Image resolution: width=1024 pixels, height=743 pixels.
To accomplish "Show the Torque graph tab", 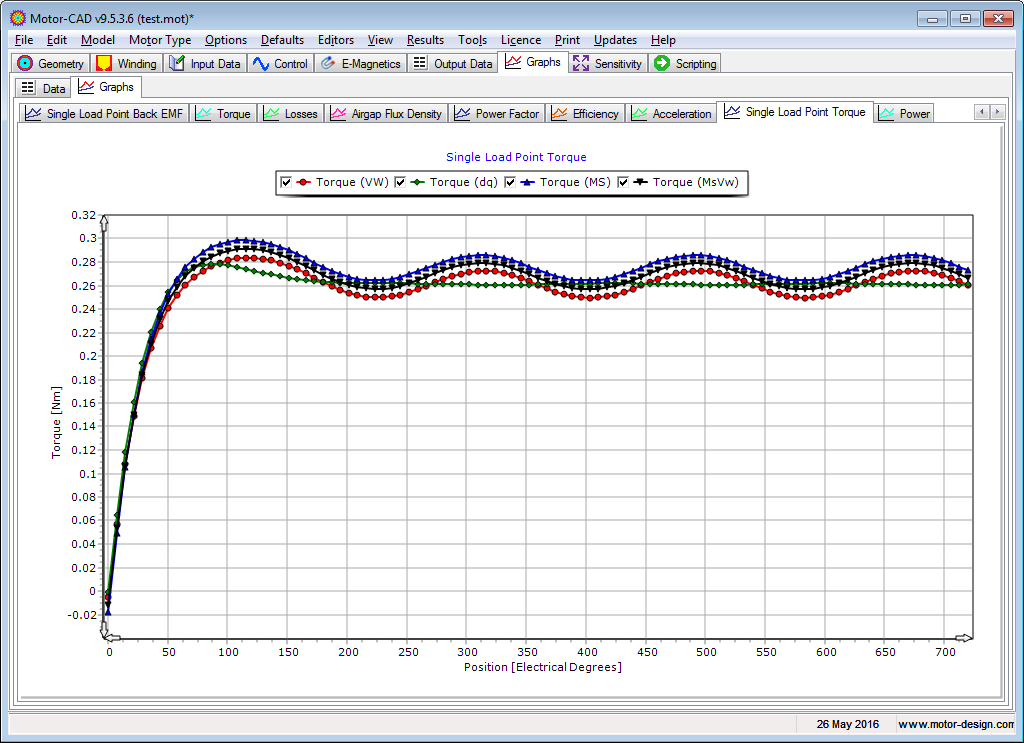I will [x=223, y=114].
